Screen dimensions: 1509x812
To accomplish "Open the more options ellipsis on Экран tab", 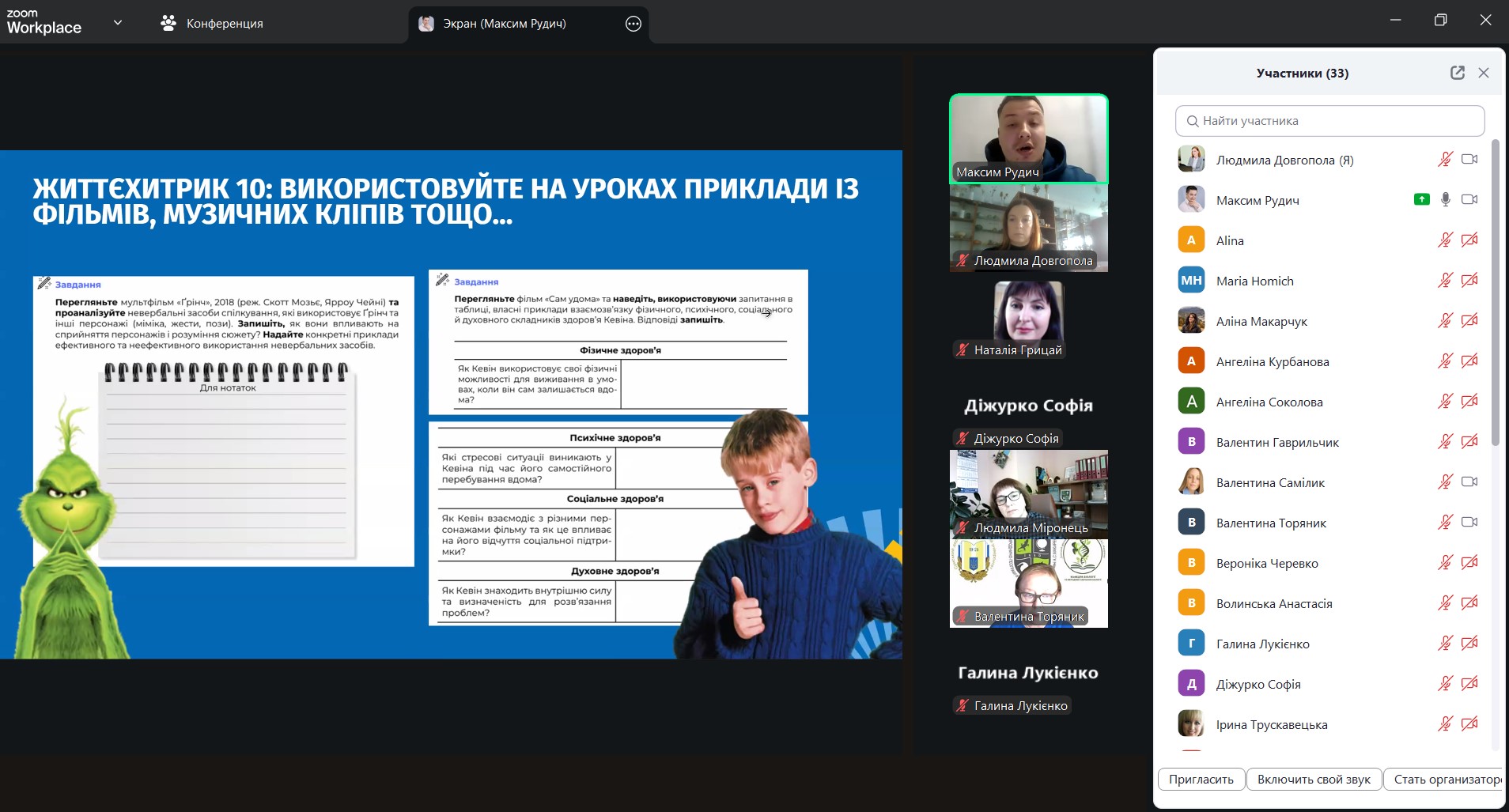I will pyautogui.click(x=633, y=24).
